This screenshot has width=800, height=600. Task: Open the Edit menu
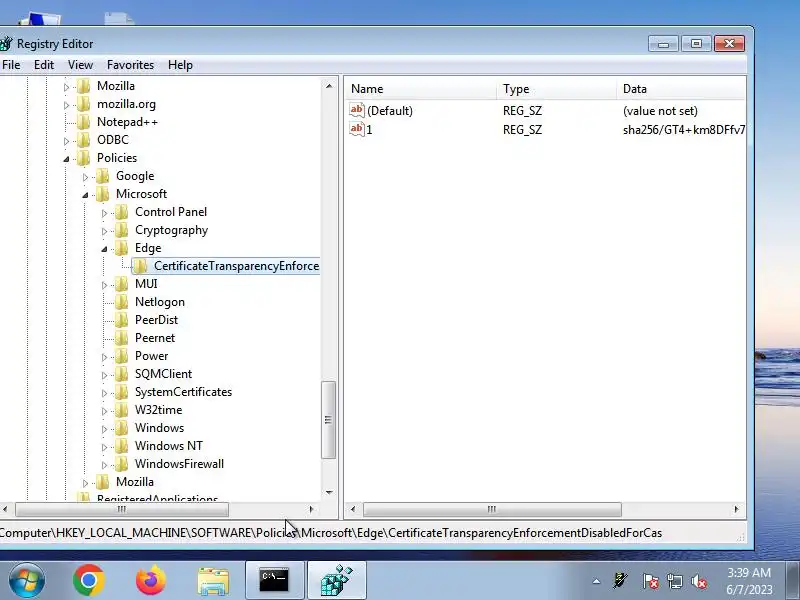click(44, 65)
